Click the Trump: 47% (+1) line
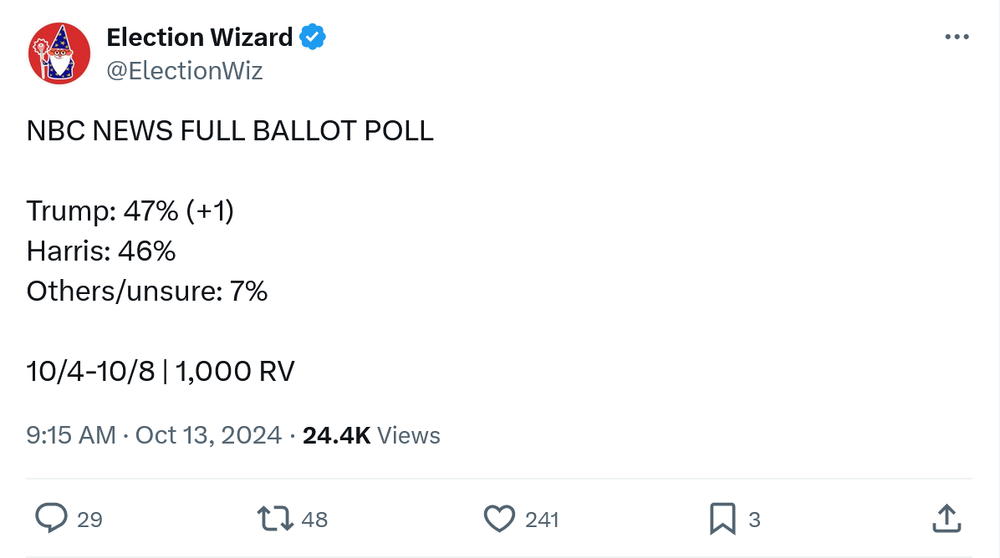This screenshot has height=558, width=1000. coord(130,211)
